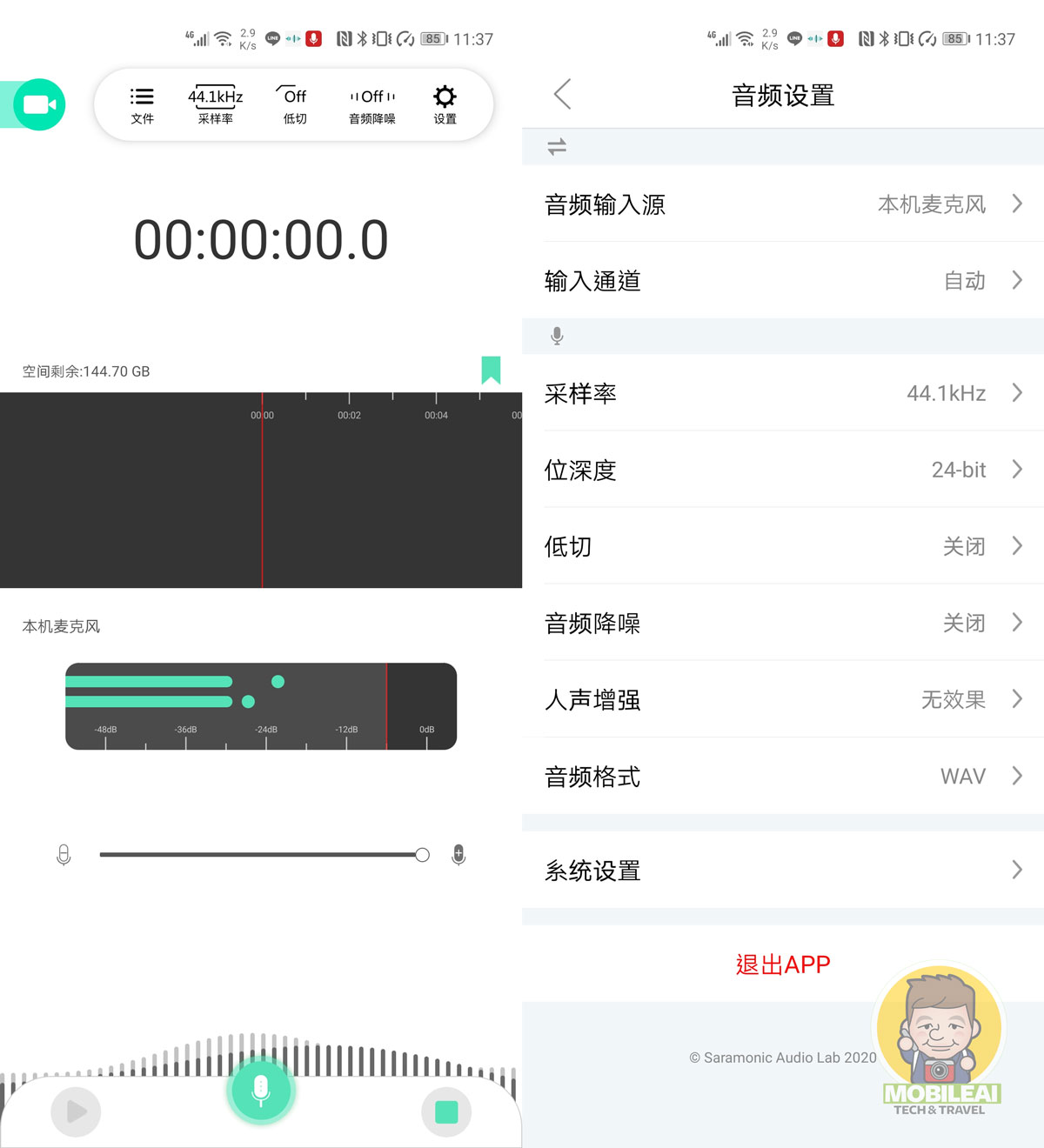This screenshot has width=1044, height=1148.
Task: Click the stop button
Action: point(446,1111)
